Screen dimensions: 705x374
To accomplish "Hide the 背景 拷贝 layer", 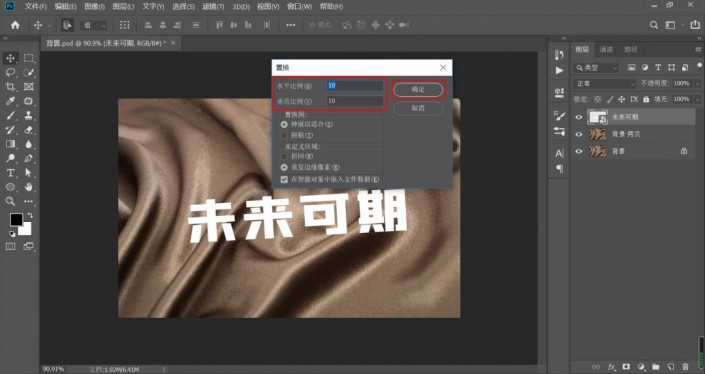I will pyautogui.click(x=579, y=134).
